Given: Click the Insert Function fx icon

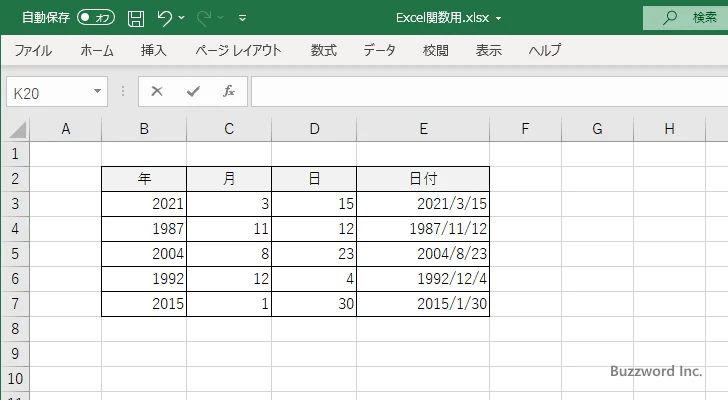Looking at the screenshot, I should coord(229,91).
